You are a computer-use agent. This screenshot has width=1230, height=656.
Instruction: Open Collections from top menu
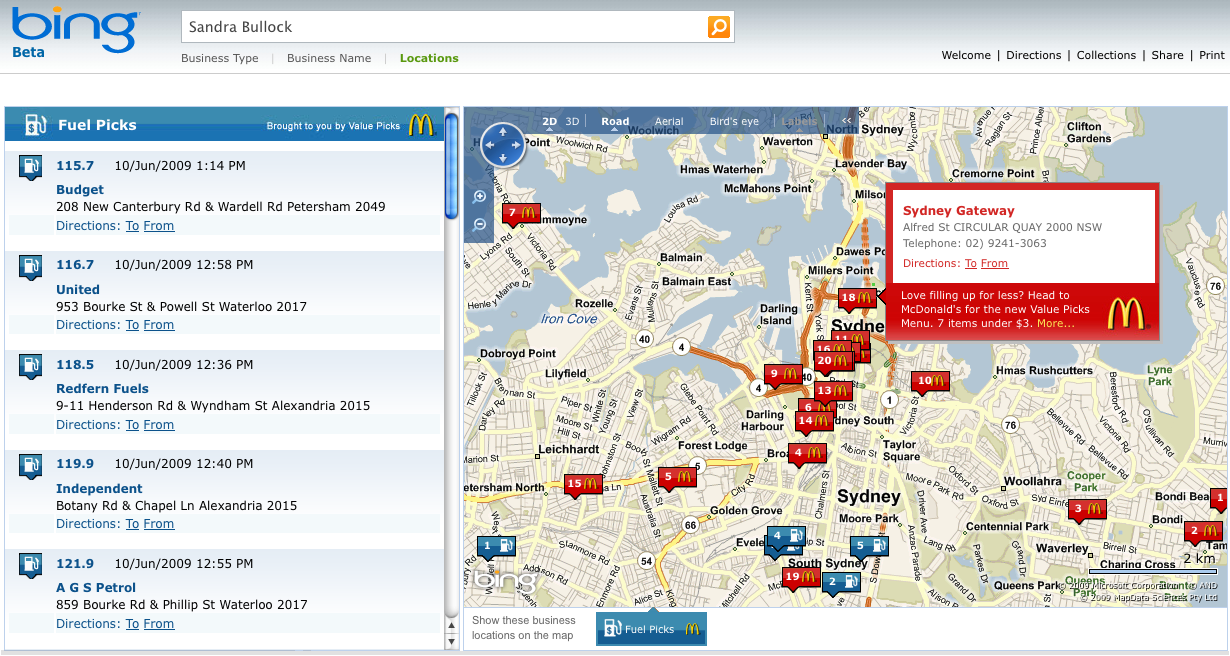(x=1106, y=55)
